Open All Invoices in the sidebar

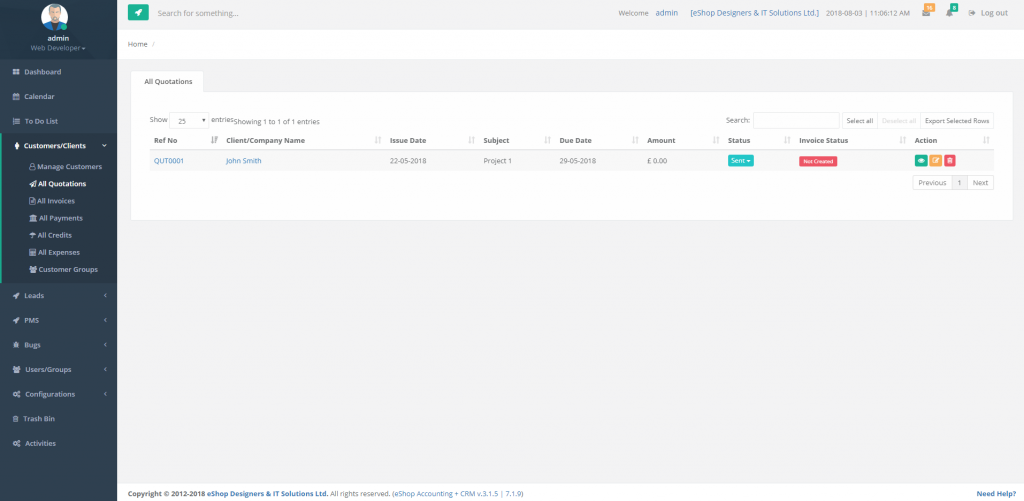pyautogui.click(x=56, y=201)
